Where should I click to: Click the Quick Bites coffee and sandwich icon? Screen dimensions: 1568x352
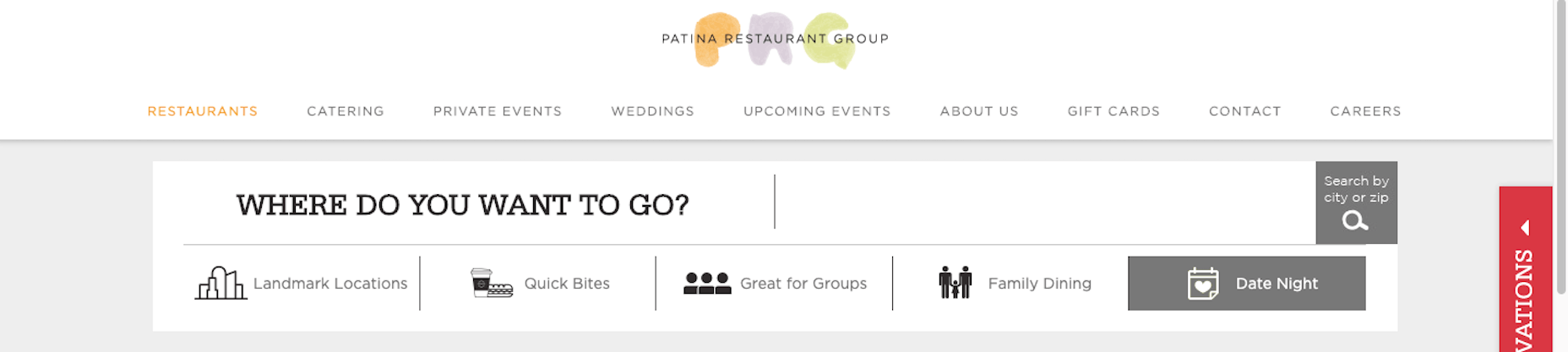[492, 284]
